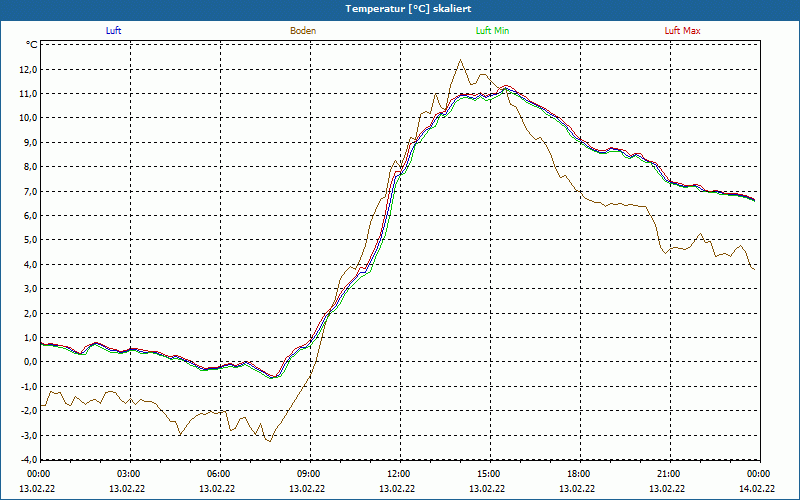Click the 'Luft' legend label
The image size is (800, 500).
[113, 31]
